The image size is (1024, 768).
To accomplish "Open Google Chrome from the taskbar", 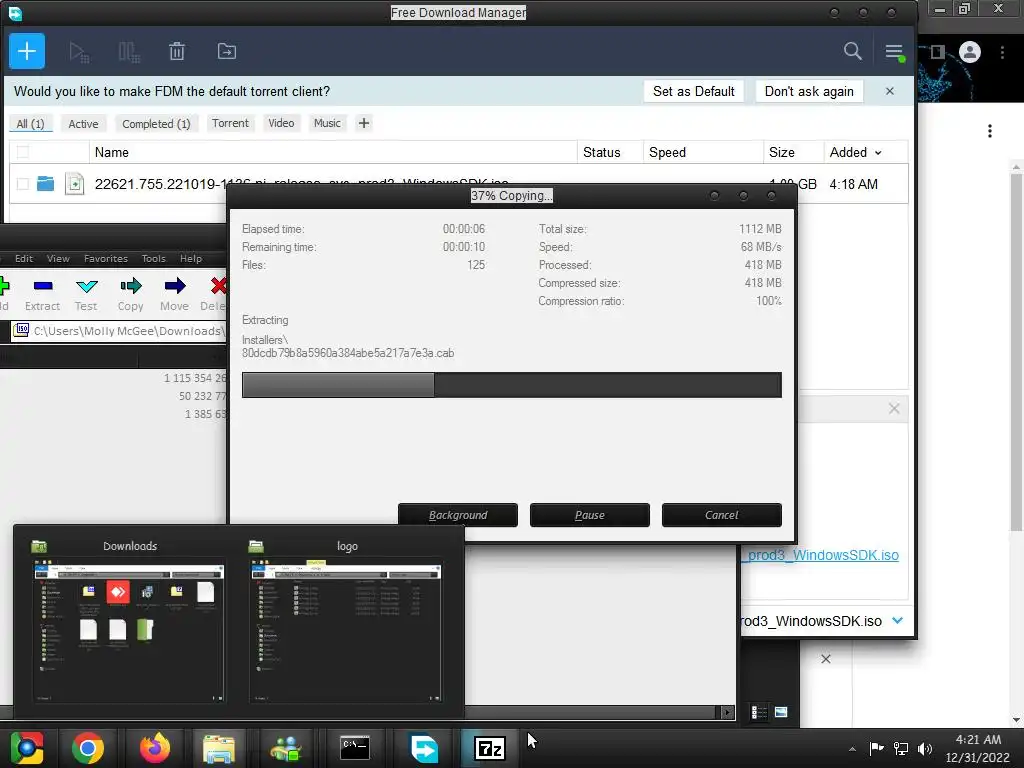I will pos(88,748).
